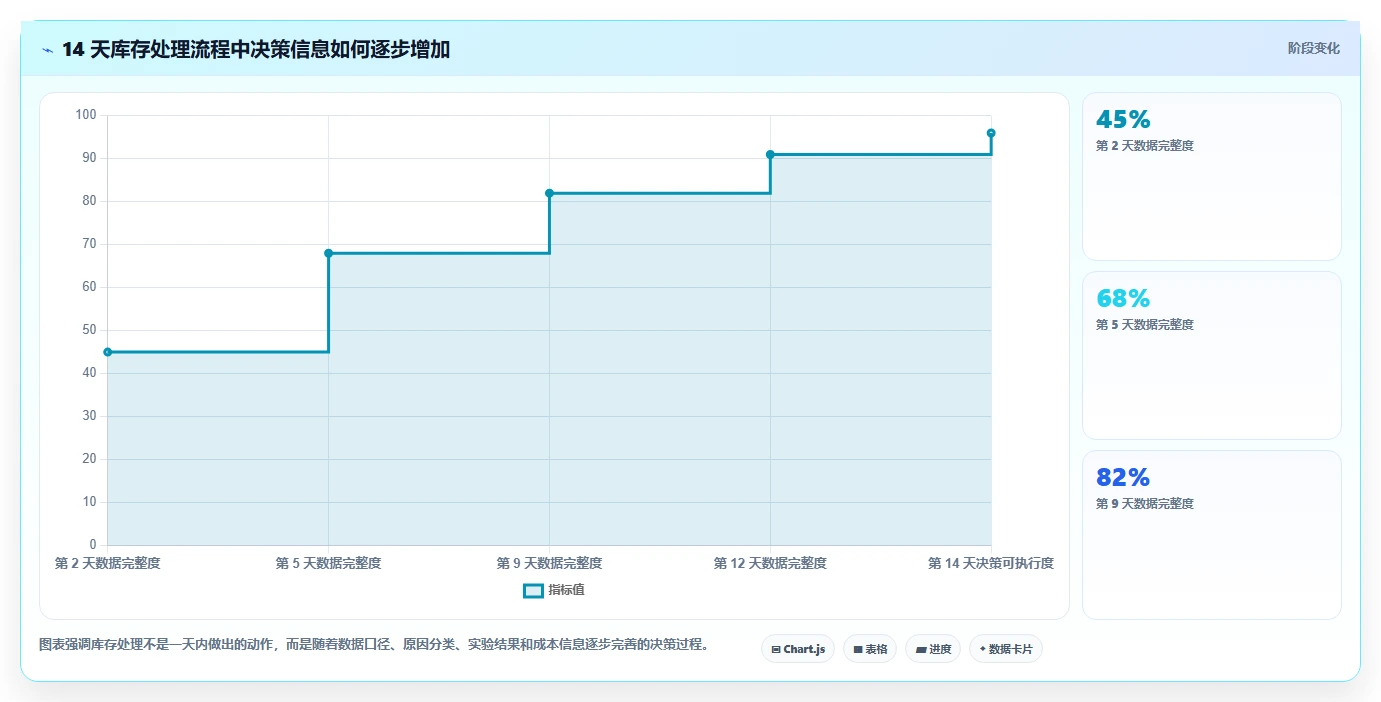The height and width of the screenshot is (702, 1381).
Task: Click the 第 14 天决策可执行度 axis label
Action: 991,564
